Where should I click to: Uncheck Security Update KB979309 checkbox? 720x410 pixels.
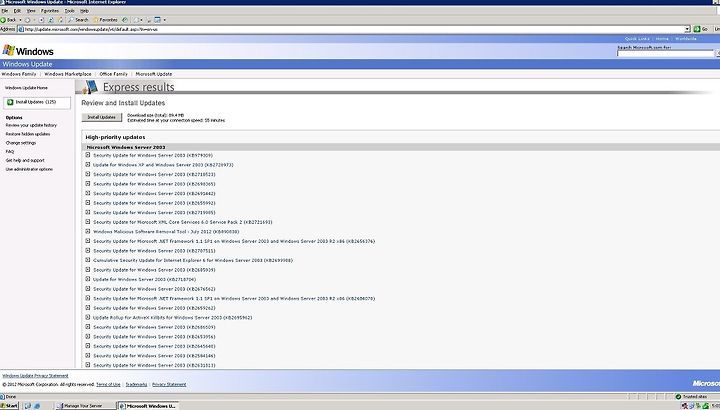88,155
